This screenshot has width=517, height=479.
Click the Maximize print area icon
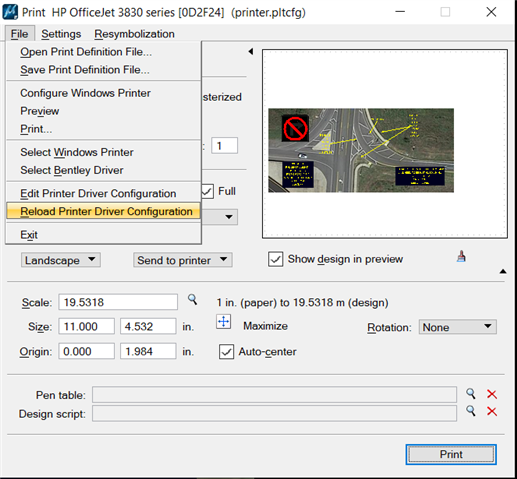click(223, 322)
